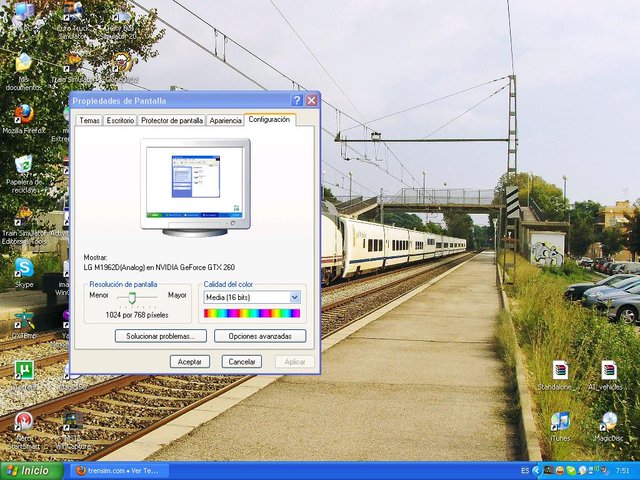This screenshot has width=640, height=480.
Task: Switch to the Escritorio tab
Action: coord(120,121)
